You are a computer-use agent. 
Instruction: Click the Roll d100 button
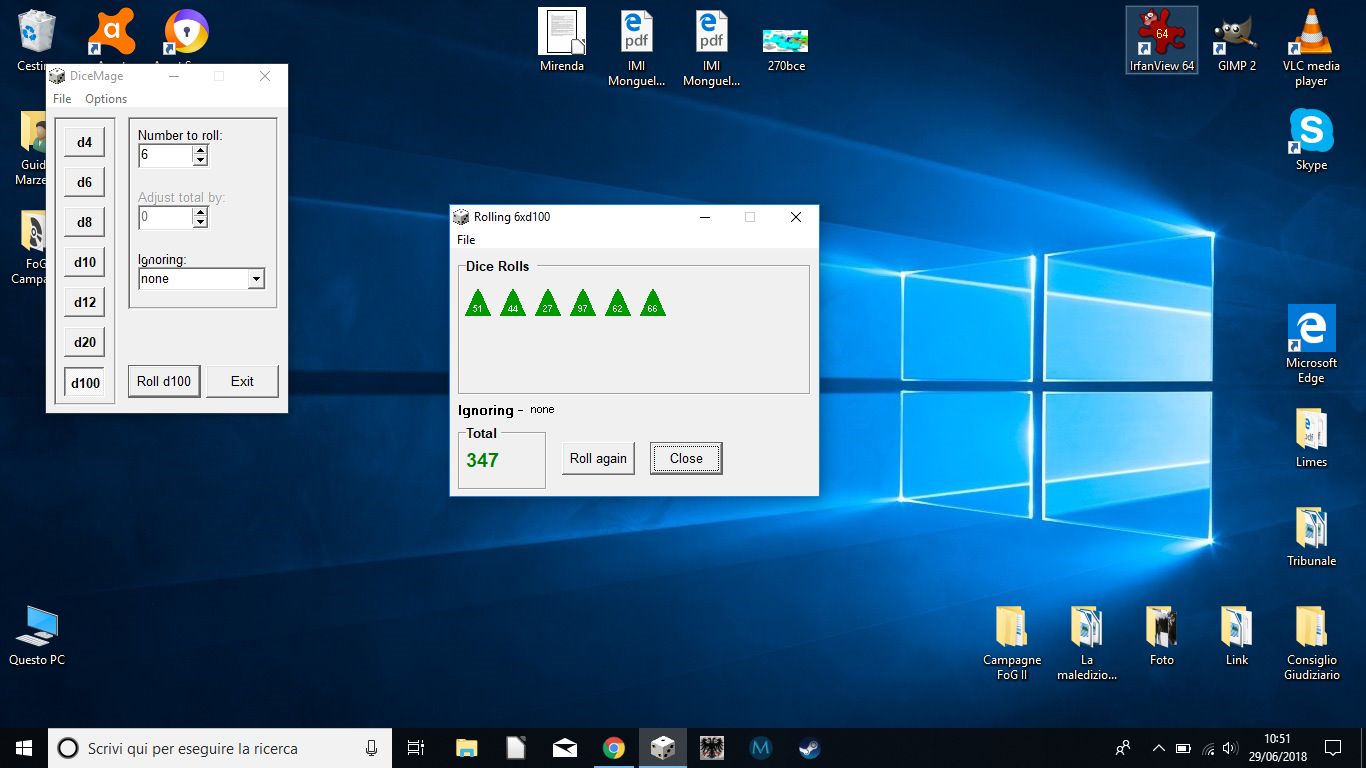(164, 381)
